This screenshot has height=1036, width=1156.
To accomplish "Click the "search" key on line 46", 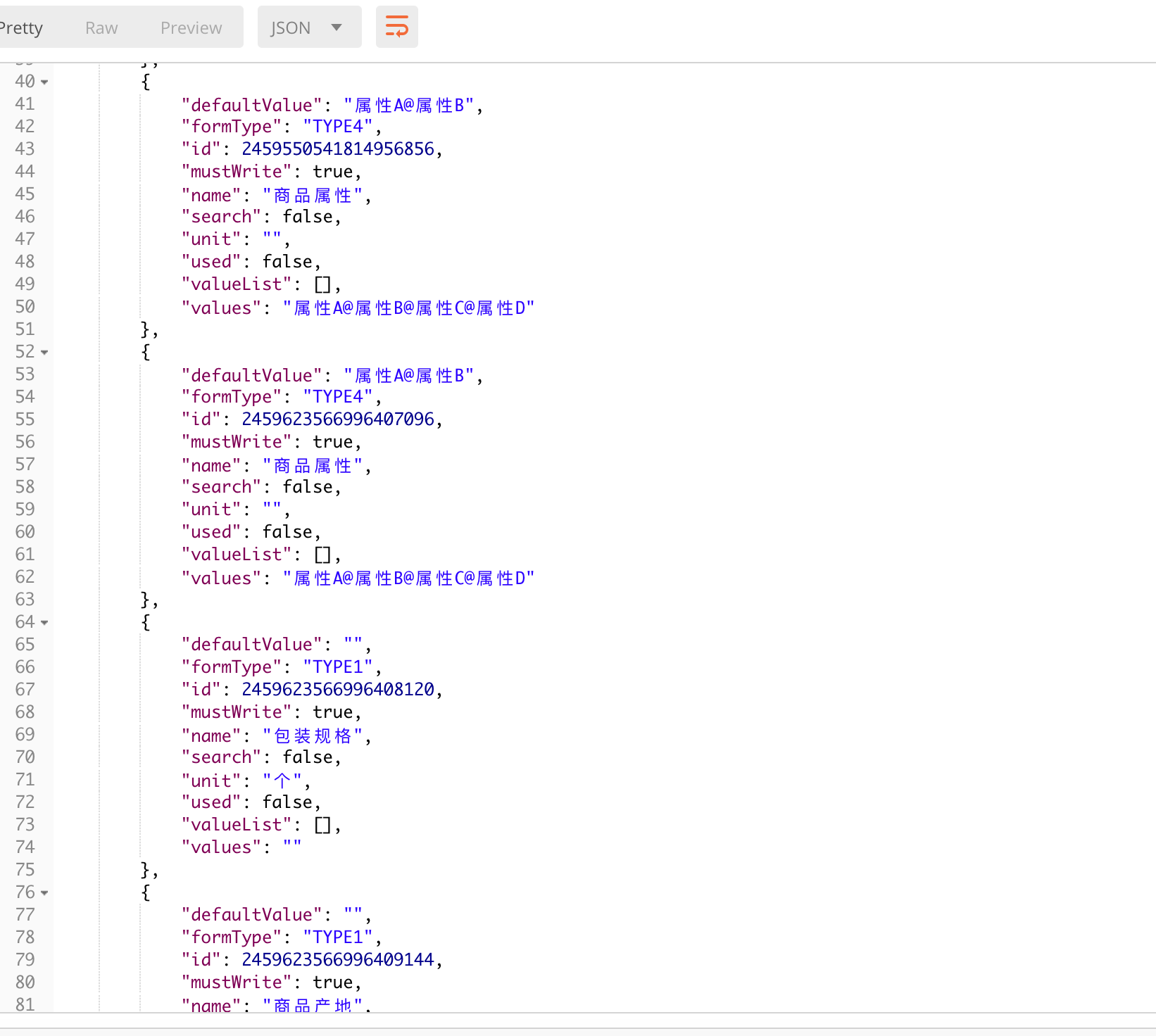I will coord(221,217).
